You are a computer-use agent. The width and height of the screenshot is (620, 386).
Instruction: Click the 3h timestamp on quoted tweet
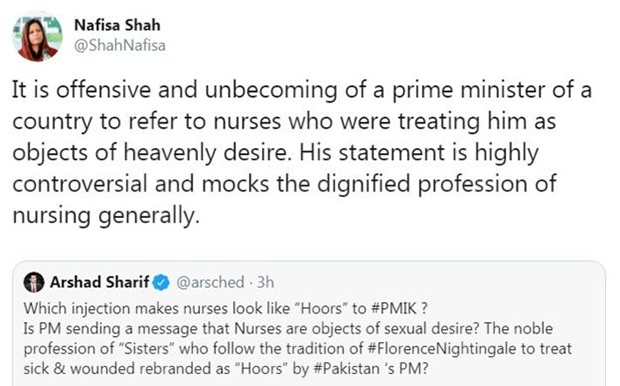[x=265, y=282]
